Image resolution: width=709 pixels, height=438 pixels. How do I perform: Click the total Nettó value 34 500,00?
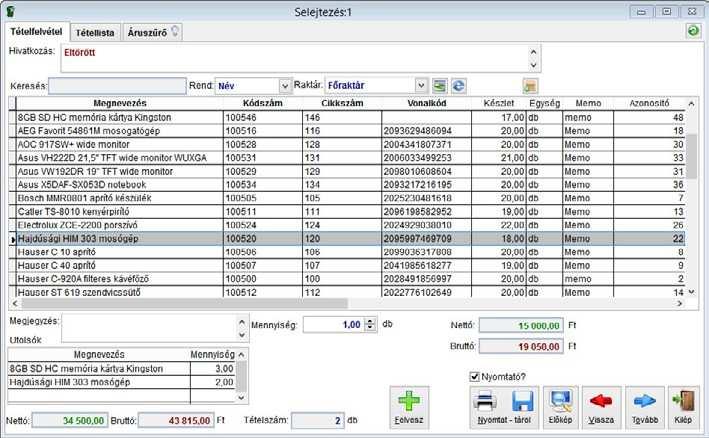70,420
